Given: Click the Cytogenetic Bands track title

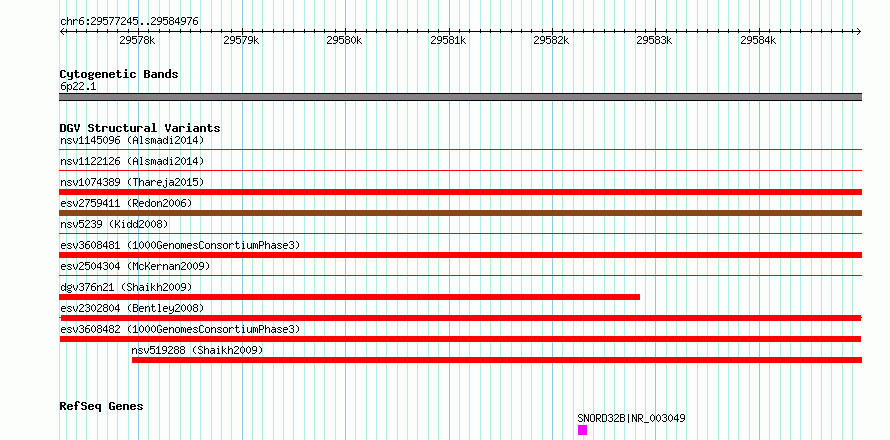Looking at the screenshot, I should click(x=119, y=74).
